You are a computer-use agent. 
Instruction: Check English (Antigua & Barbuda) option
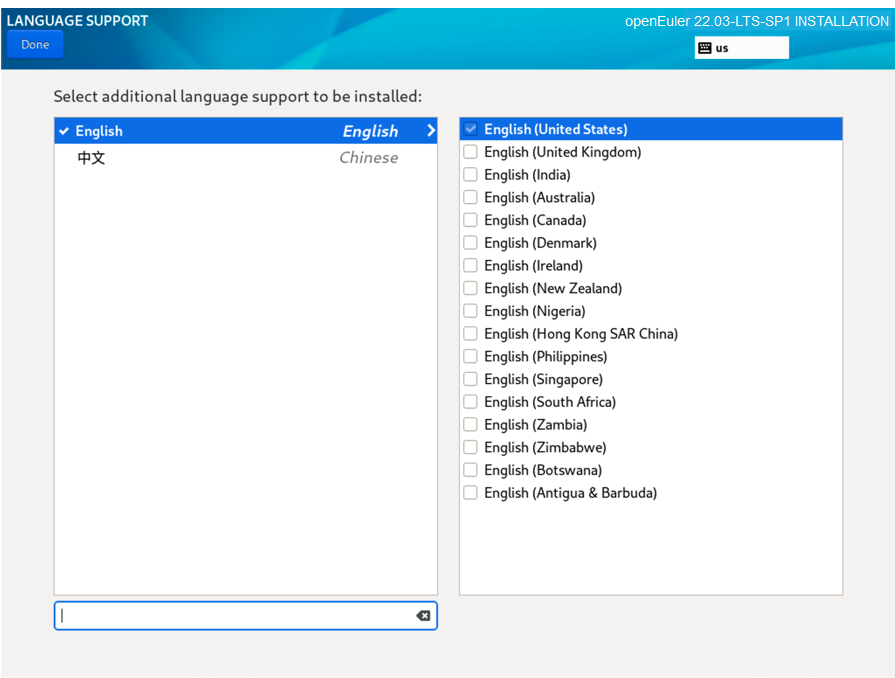click(470, 493)
